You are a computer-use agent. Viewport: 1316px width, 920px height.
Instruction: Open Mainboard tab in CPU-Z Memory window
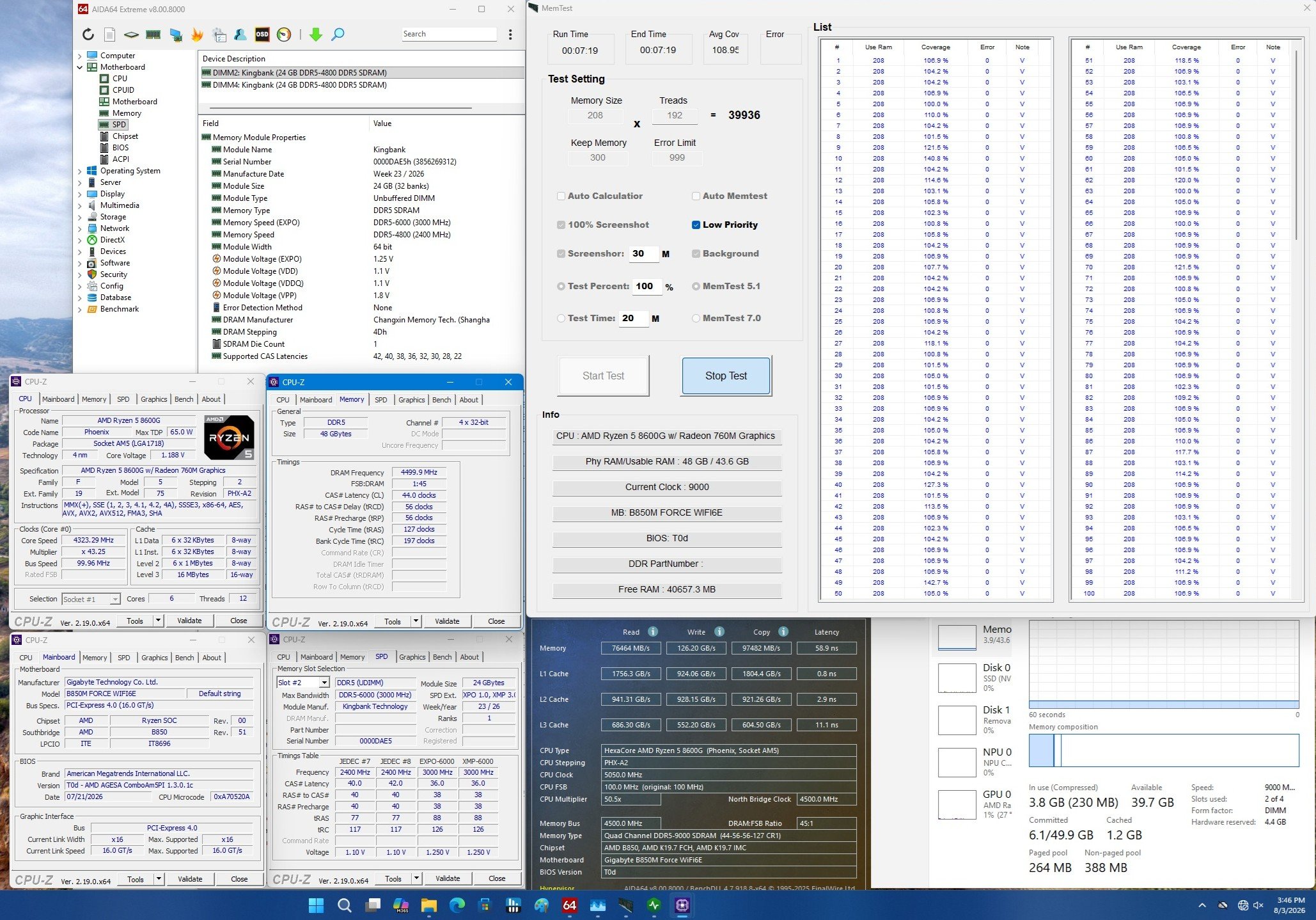tap(316, 400)
